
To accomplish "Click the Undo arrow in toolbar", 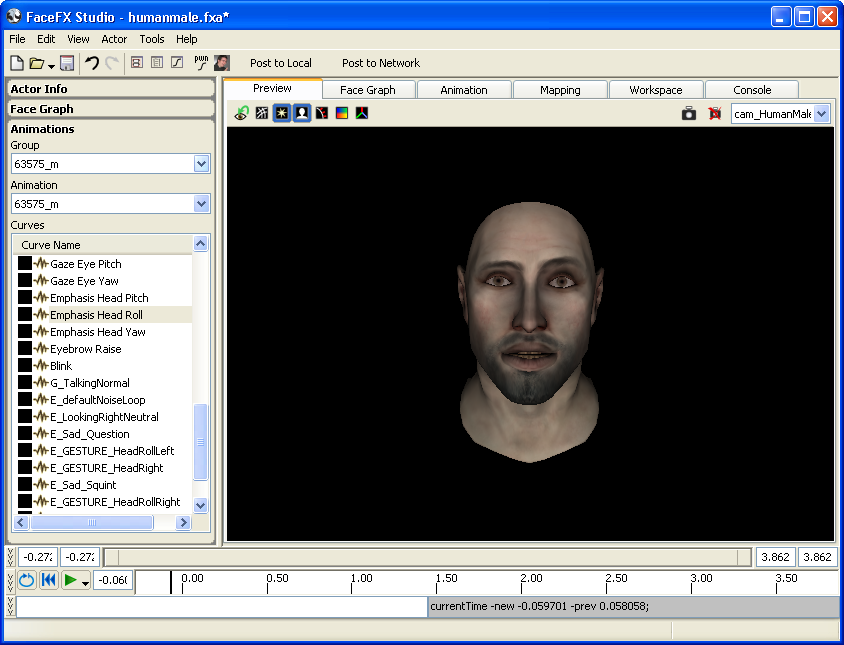I will pyautogui.click(x=91, y=63).
